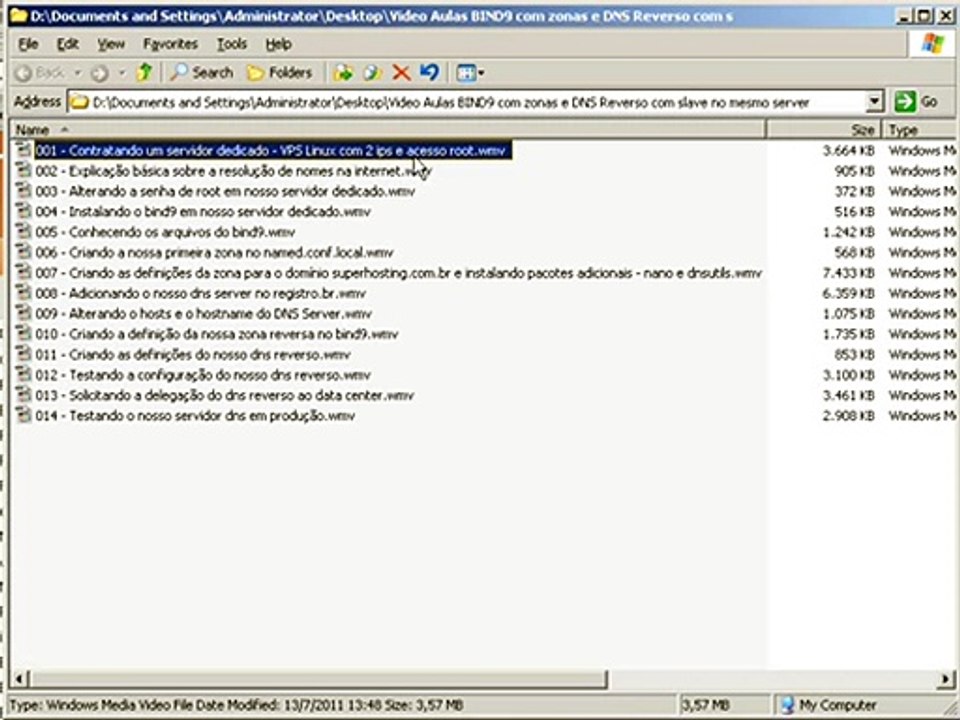Go up one folder level
This screenshot has height=720, width=960.
(x=144, y=73)
